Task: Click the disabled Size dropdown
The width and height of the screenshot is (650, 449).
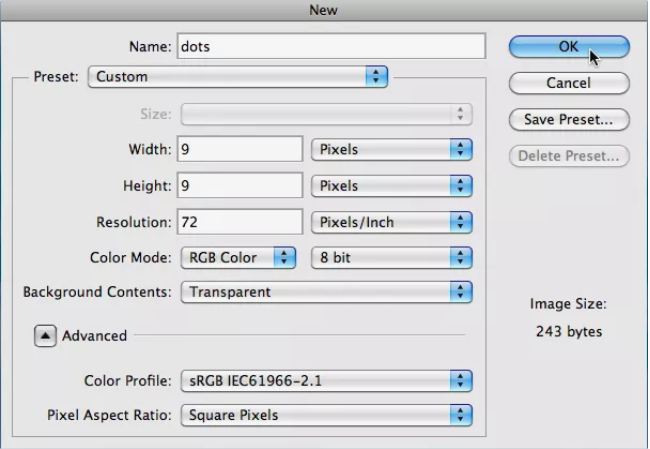Action: [327, 114]
